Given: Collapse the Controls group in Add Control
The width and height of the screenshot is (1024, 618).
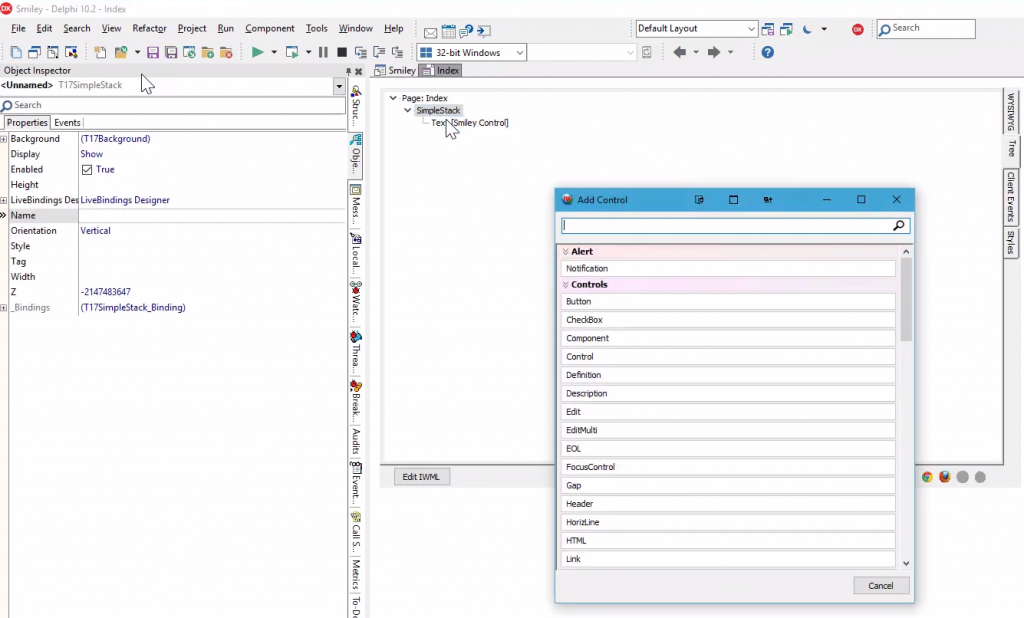Looking at the screenshot, I should click(566, 285).
